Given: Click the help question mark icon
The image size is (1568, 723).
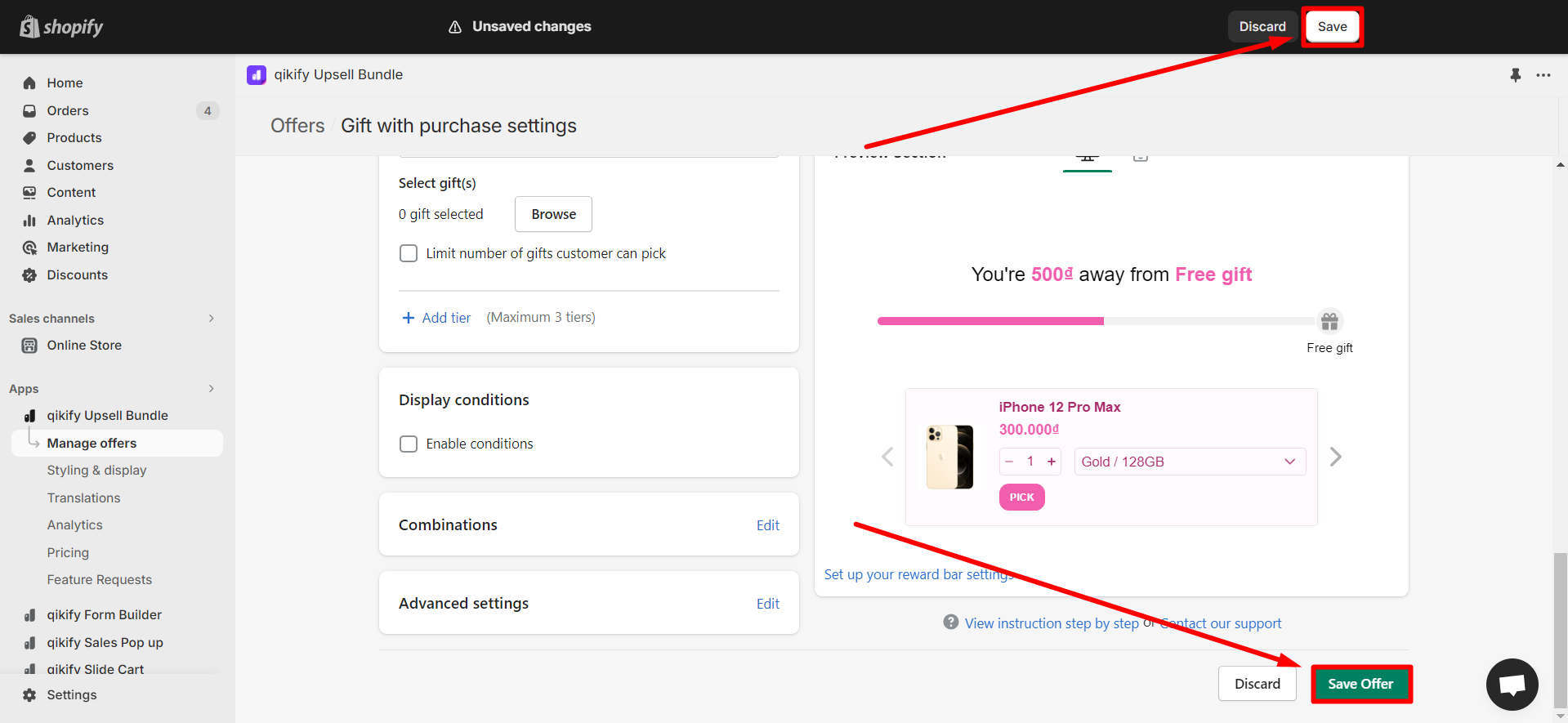Looking at the screenshot, I should coord(950,623).
